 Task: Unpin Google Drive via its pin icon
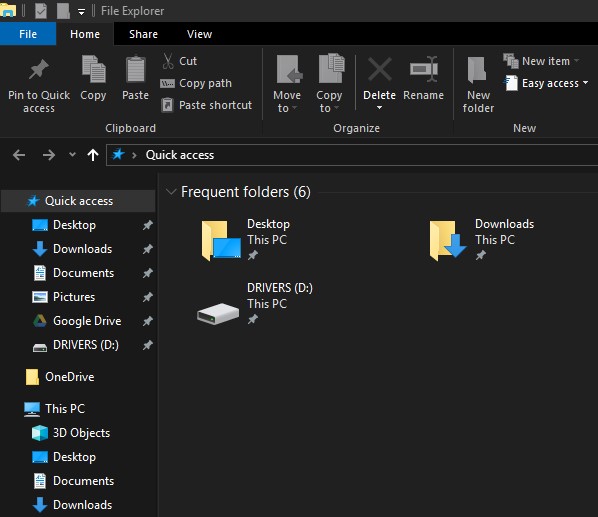click(148, 321)
